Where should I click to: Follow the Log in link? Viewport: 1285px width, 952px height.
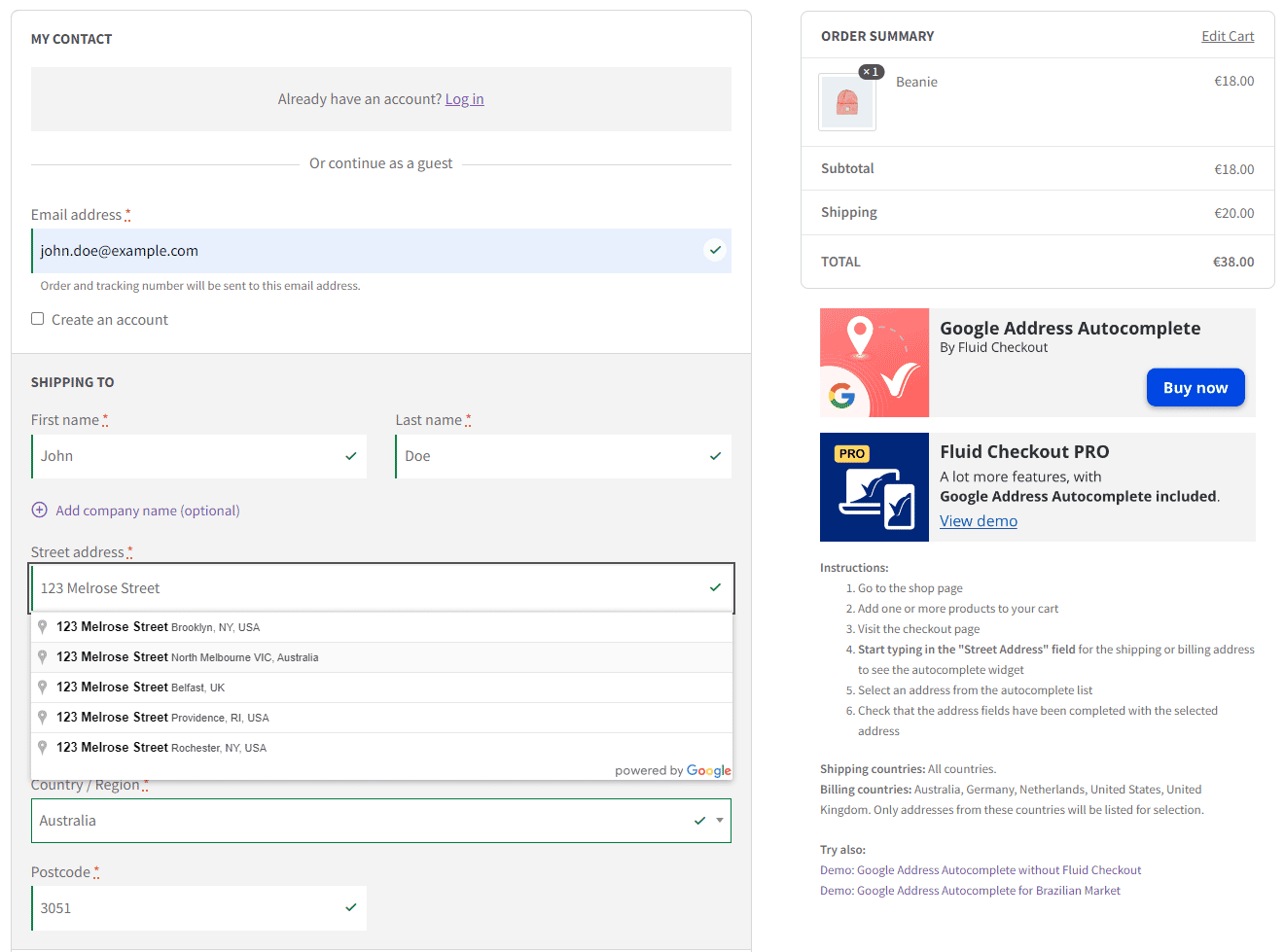point(464,99)
